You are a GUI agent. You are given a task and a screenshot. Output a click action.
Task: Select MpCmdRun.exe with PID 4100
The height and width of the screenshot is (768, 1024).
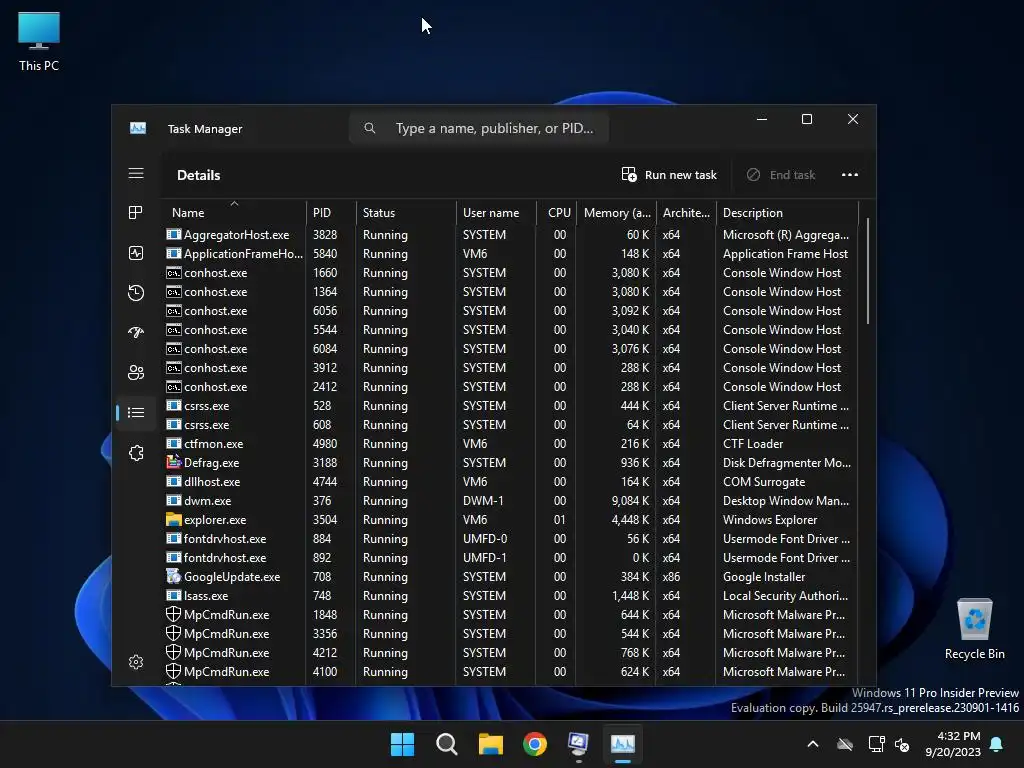511,671
